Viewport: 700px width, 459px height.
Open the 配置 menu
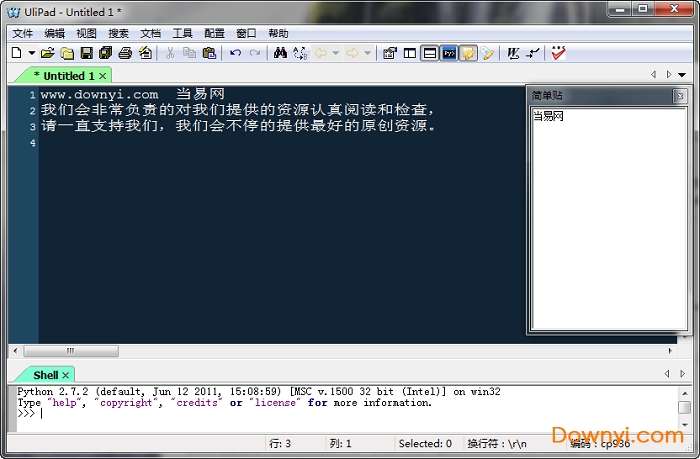tap(214, 33)
